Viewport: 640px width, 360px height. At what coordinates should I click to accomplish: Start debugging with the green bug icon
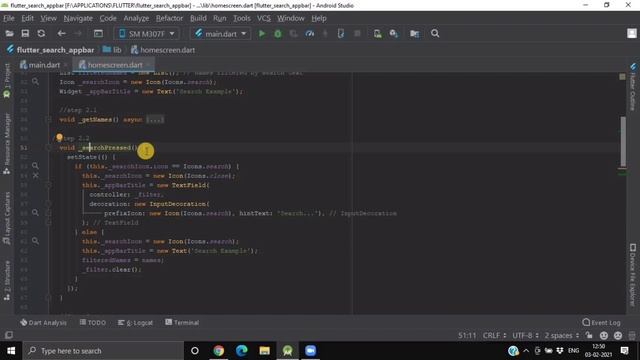tap(278, 33)
